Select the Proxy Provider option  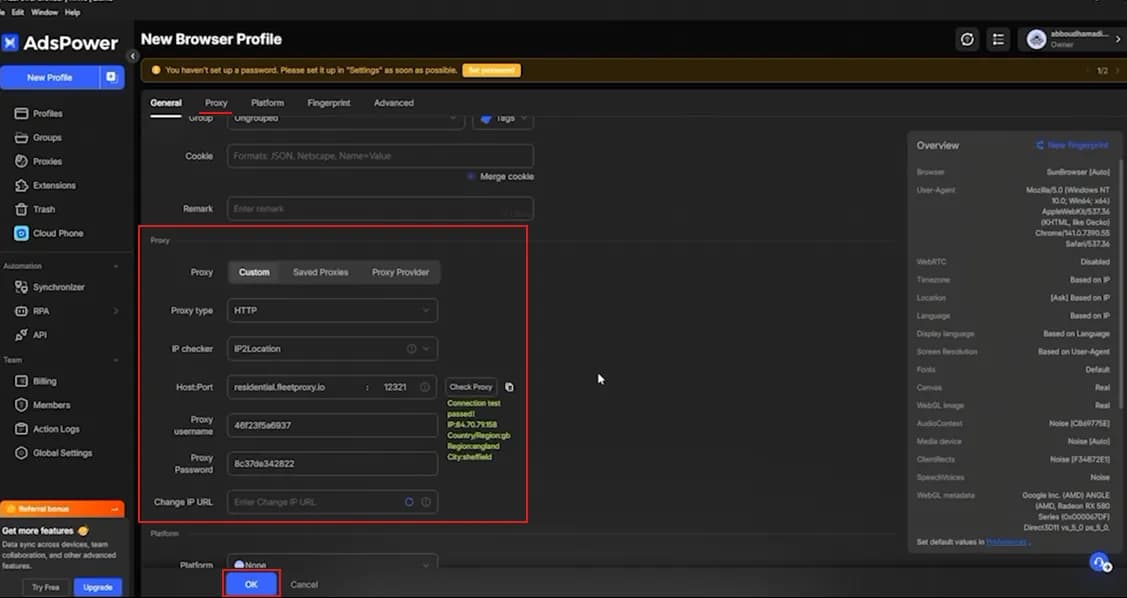[400, 272]
